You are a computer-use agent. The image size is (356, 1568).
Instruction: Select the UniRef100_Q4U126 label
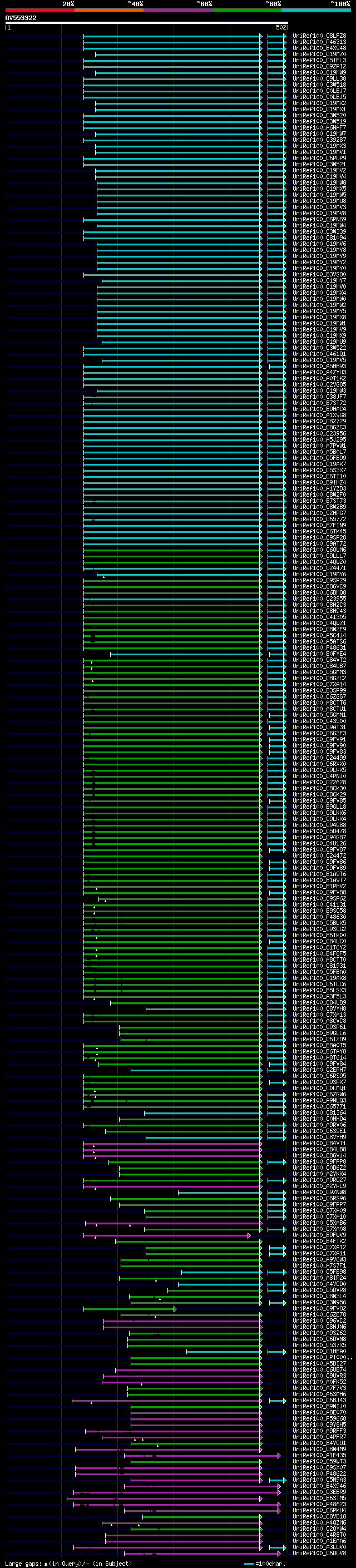pos(319,844)
